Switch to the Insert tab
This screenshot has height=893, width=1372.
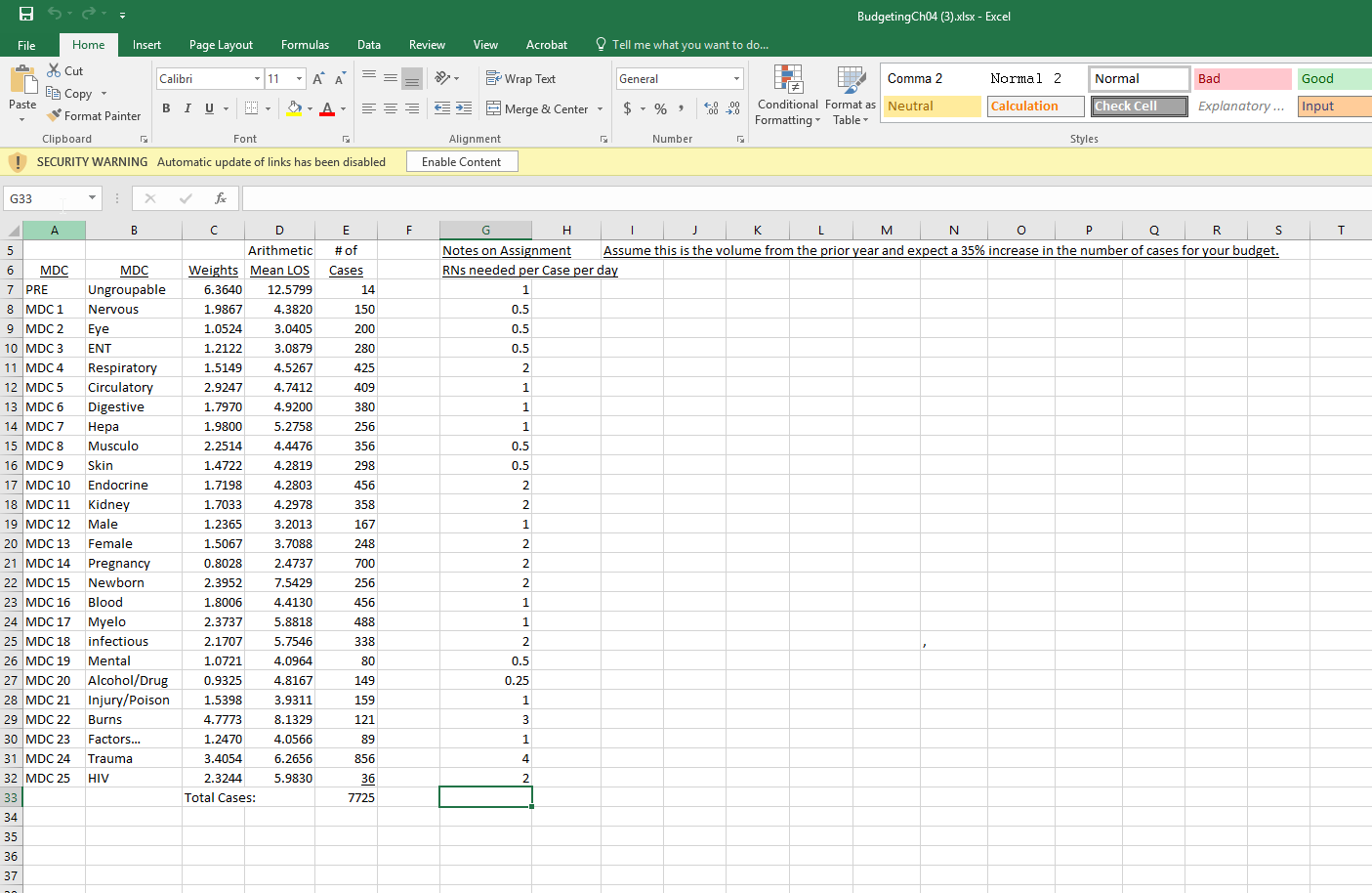pos(146,45)
